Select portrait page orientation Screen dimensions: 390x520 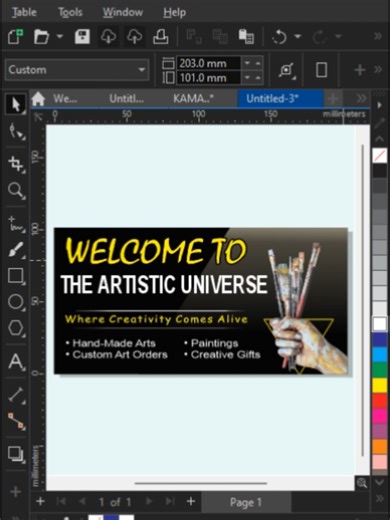[x=321, y=70]
